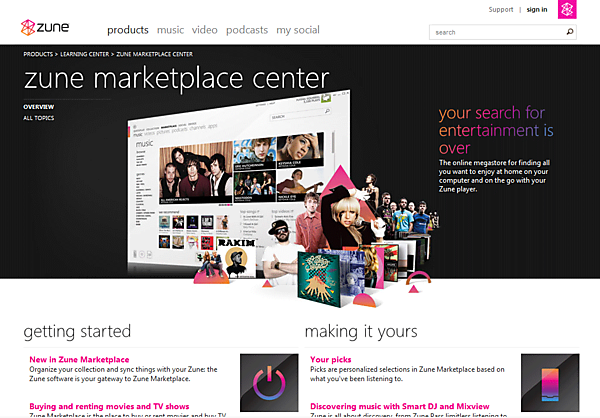The width and height of the screenshot is (600, 418).
Task: Open New in Zune Marketplace article
Action: (79, 359)
